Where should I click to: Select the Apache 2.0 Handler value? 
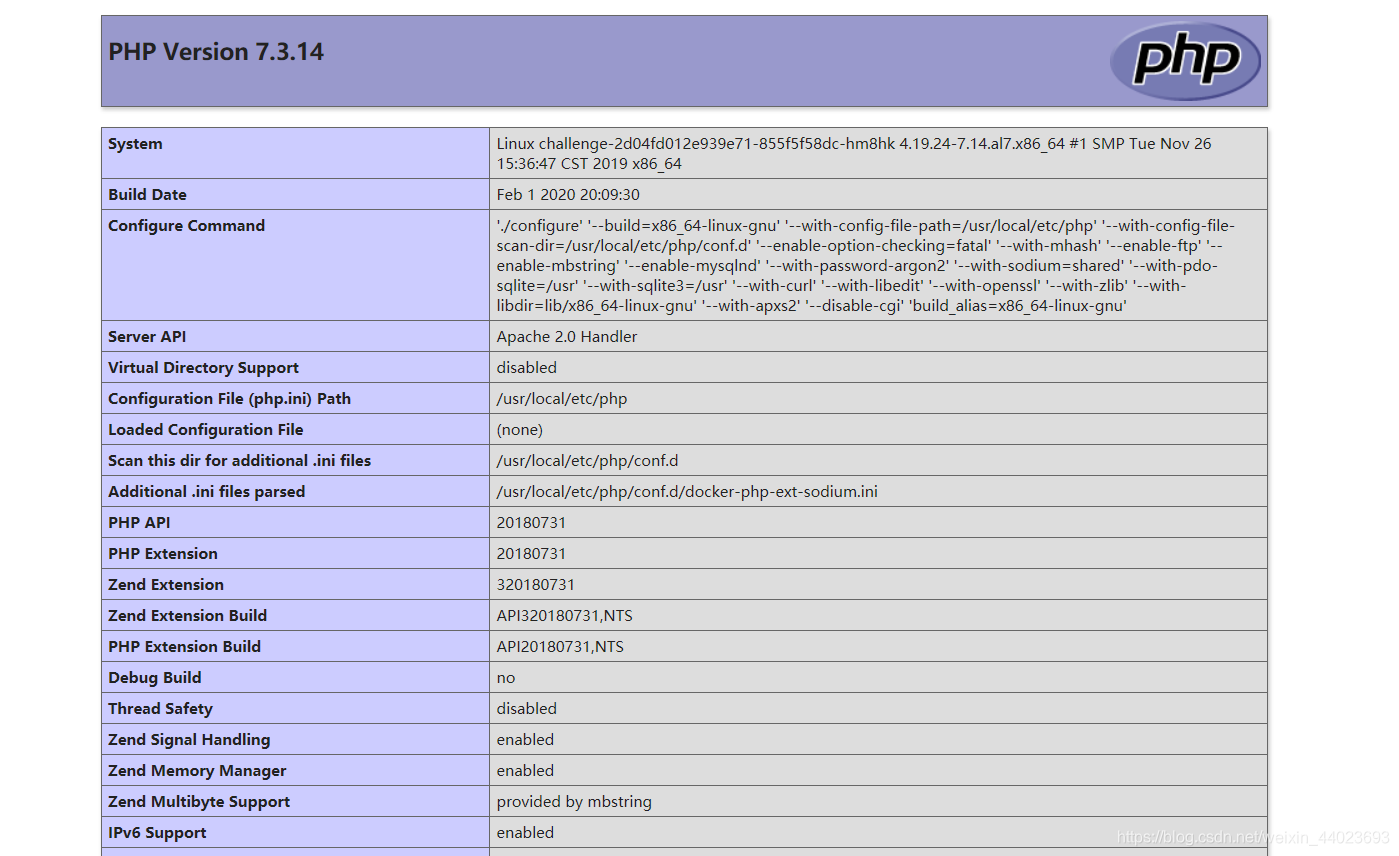[x=567, y=337]
